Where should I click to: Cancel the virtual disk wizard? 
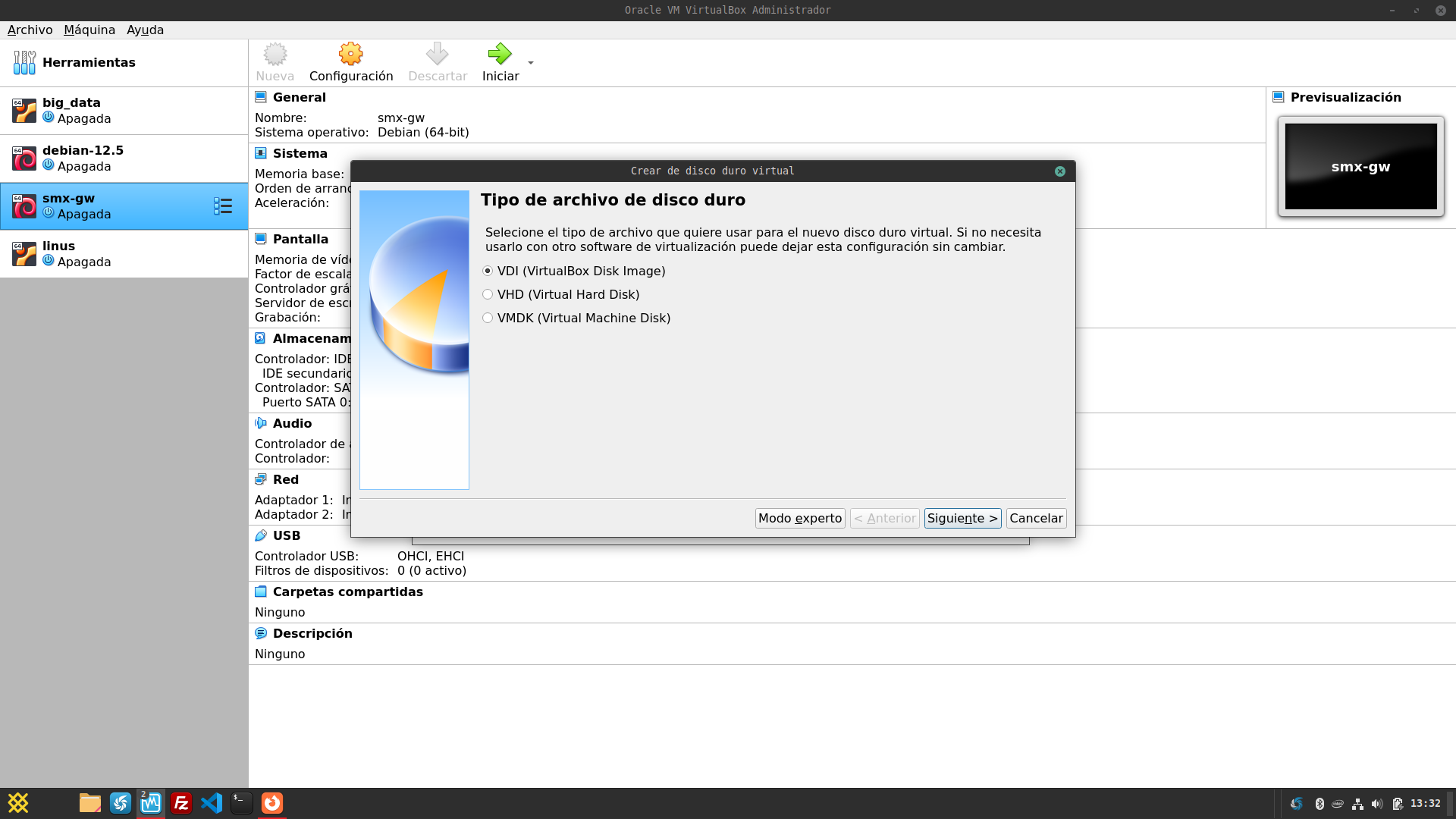tap(1036, 519)
